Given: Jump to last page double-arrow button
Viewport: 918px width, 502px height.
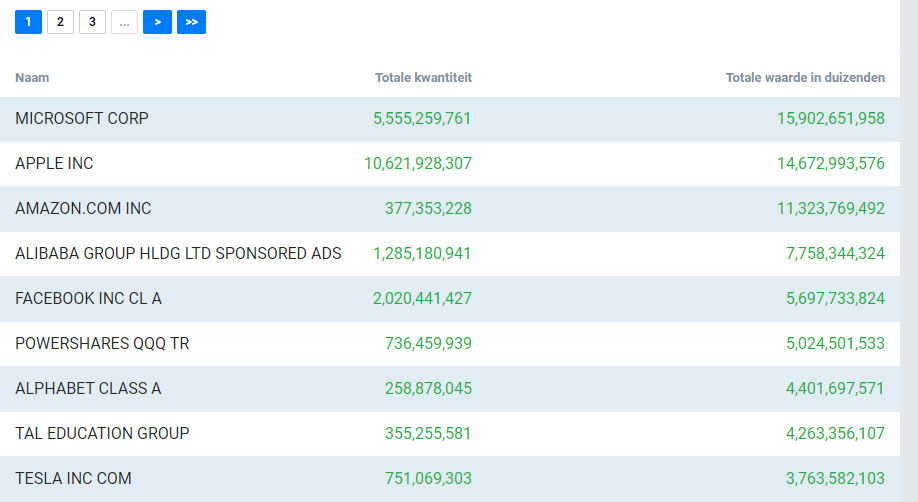Looking at the screenshot, I should (191, 22).
